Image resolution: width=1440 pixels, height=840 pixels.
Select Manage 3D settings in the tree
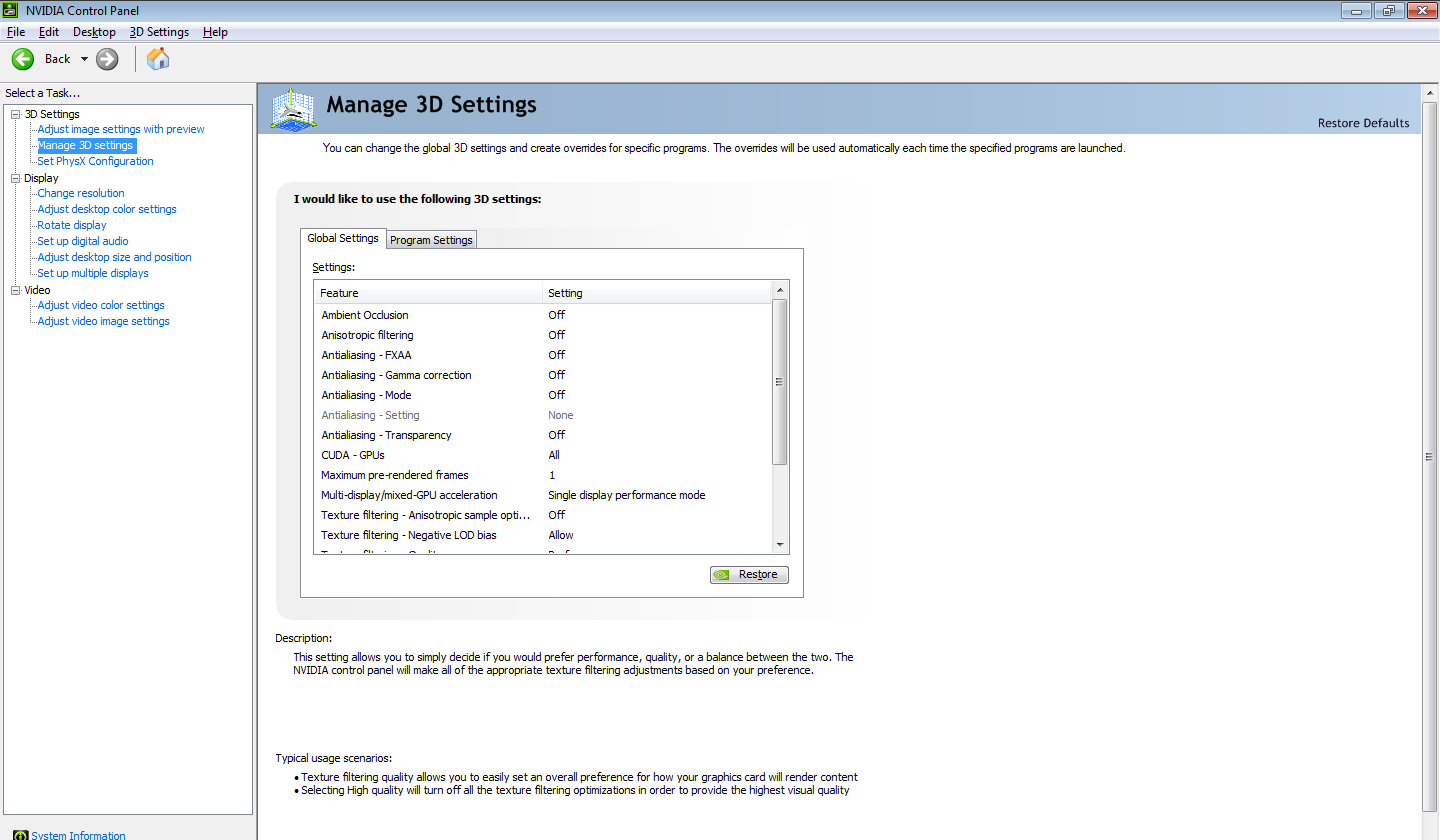[85, 145]
